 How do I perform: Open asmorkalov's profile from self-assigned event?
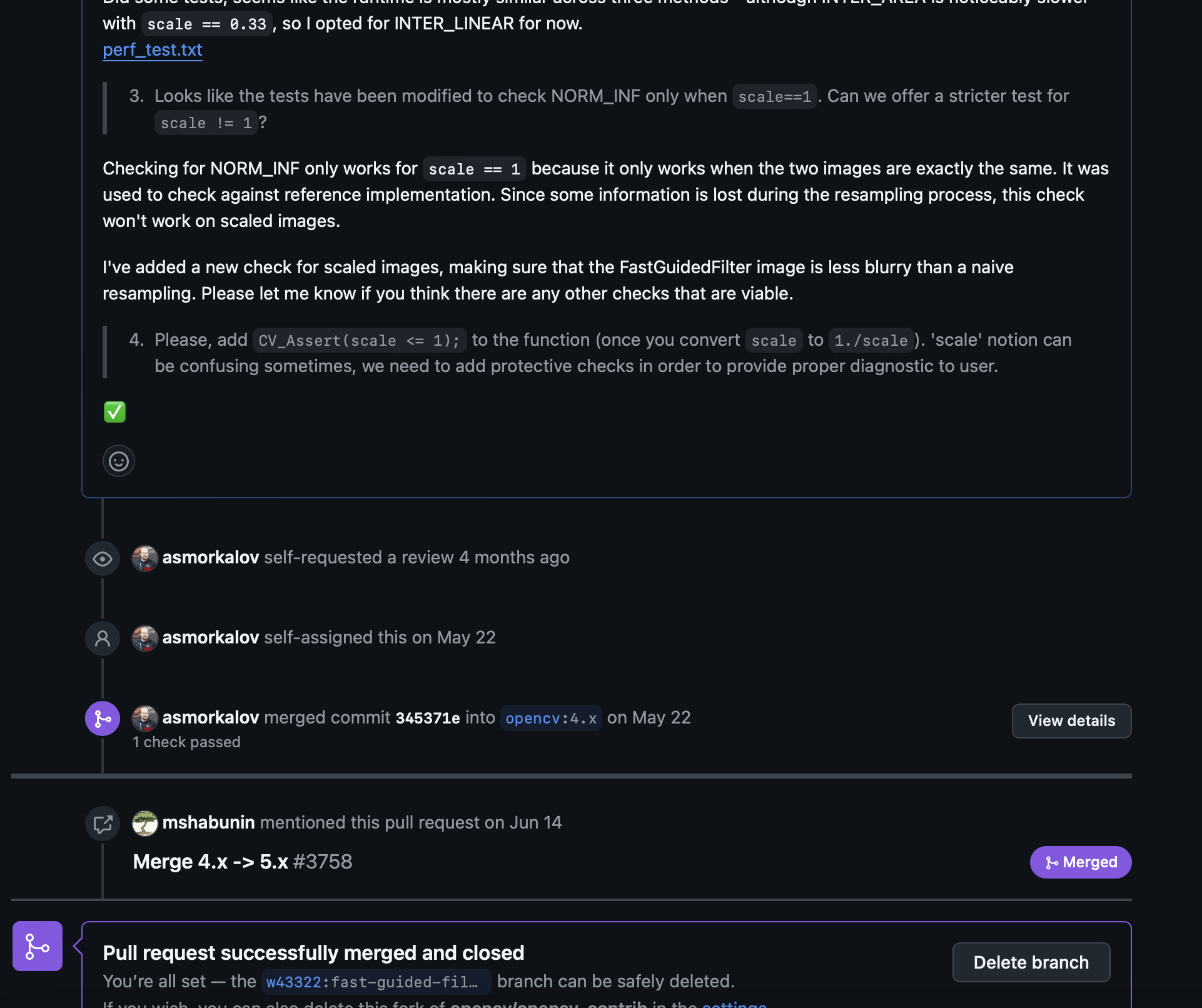tap(210, 637)
